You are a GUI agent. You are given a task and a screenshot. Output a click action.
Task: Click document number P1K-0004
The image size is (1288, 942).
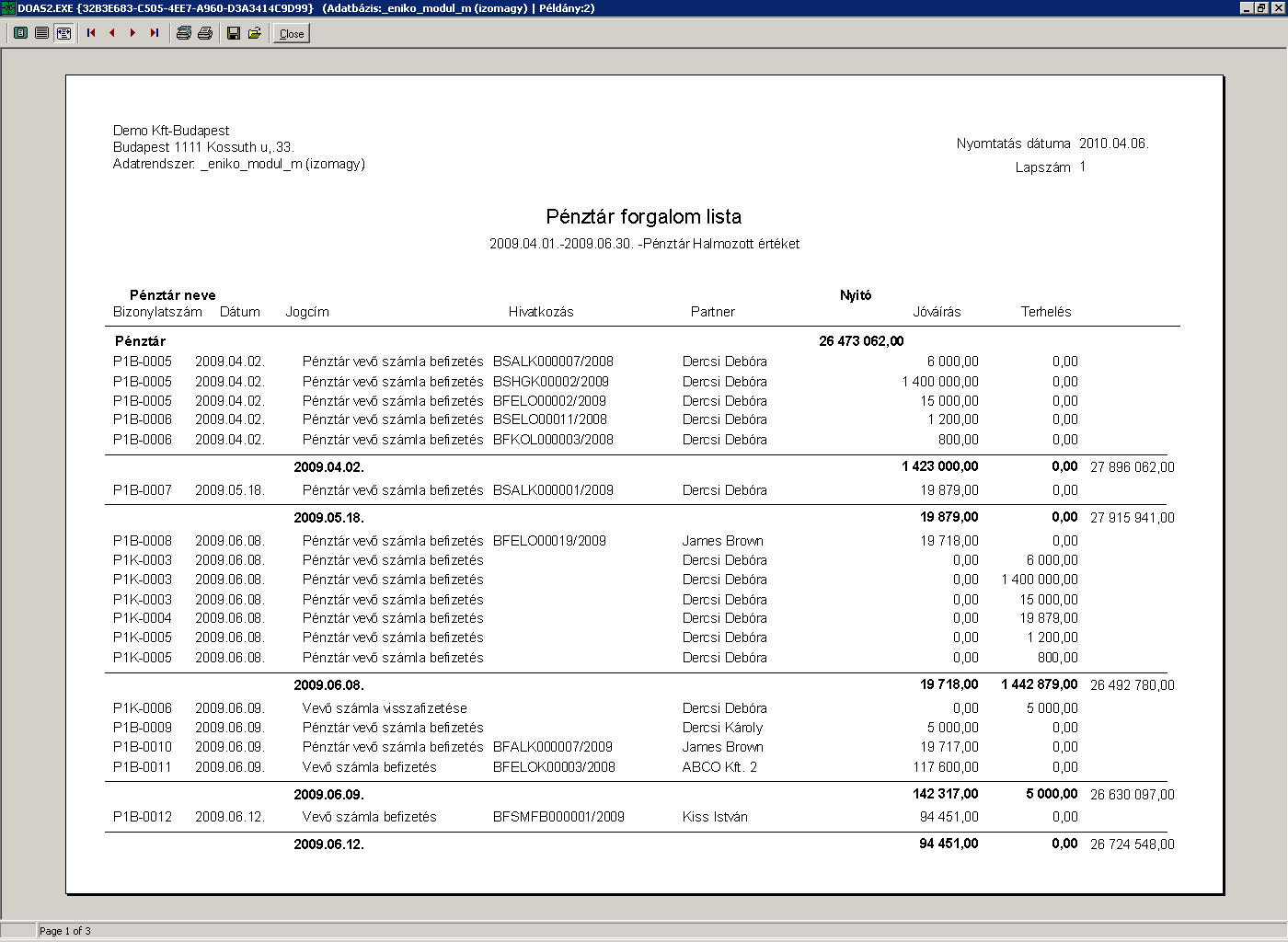point(143,618)
